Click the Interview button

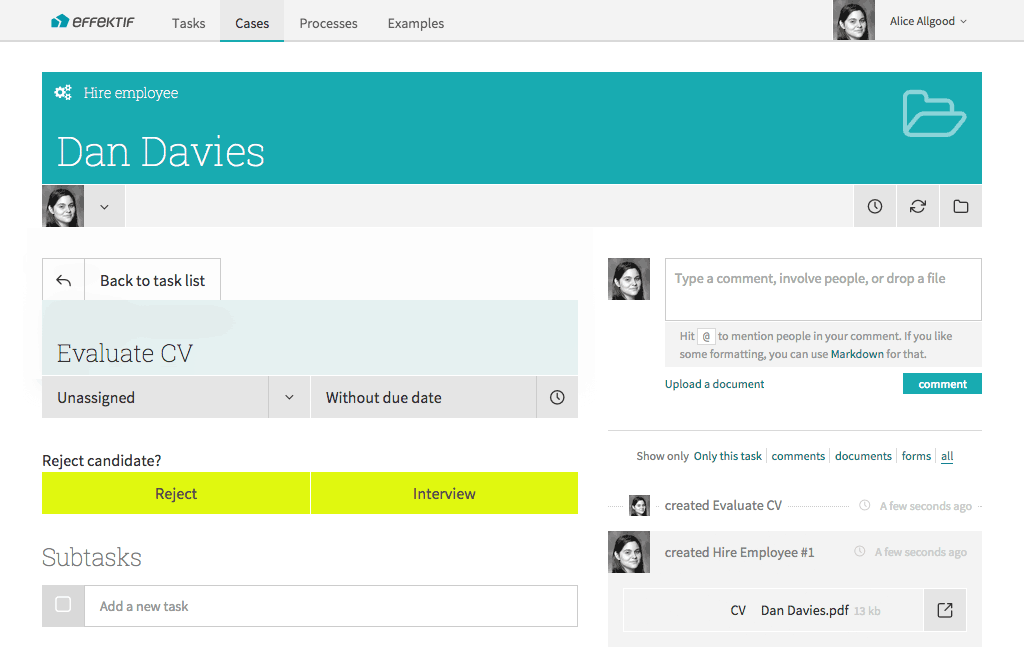(444, 493)
